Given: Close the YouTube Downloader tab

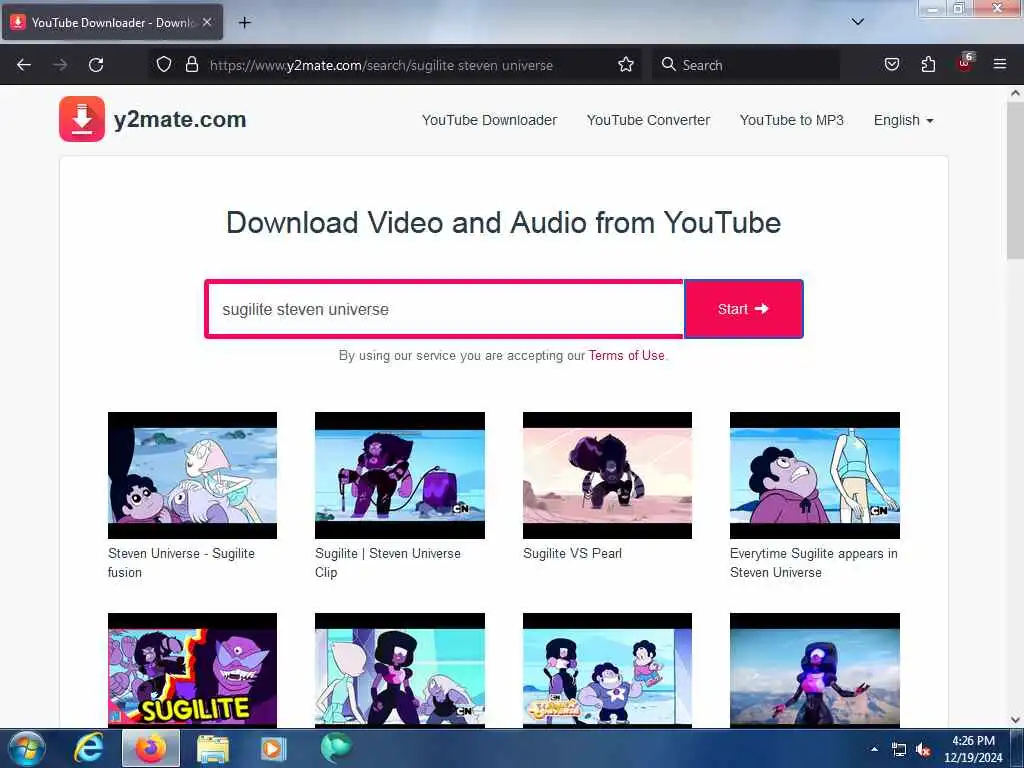Looking at the screenshot, I should (x=207, y=22).
